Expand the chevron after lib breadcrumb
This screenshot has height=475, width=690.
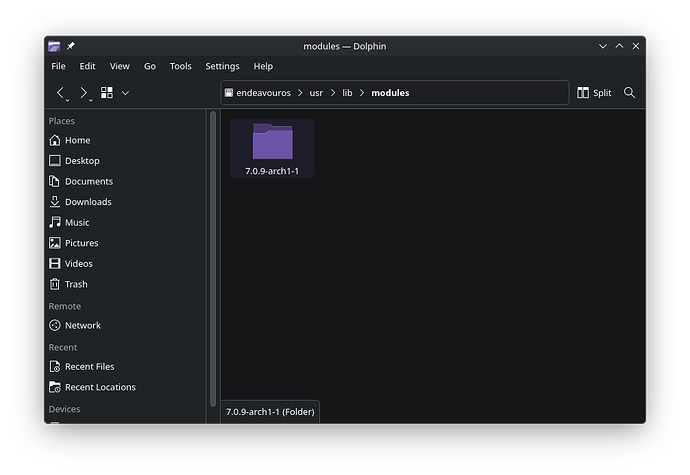click(362, 93)
